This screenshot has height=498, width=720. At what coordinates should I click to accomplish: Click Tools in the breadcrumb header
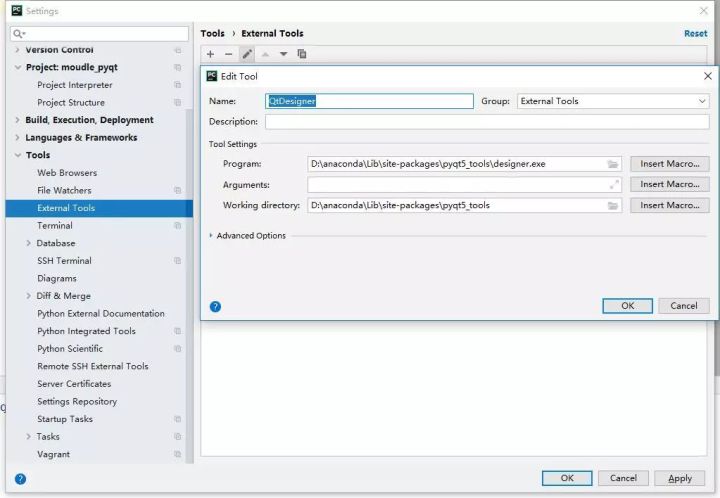click(x=212, y=34)
